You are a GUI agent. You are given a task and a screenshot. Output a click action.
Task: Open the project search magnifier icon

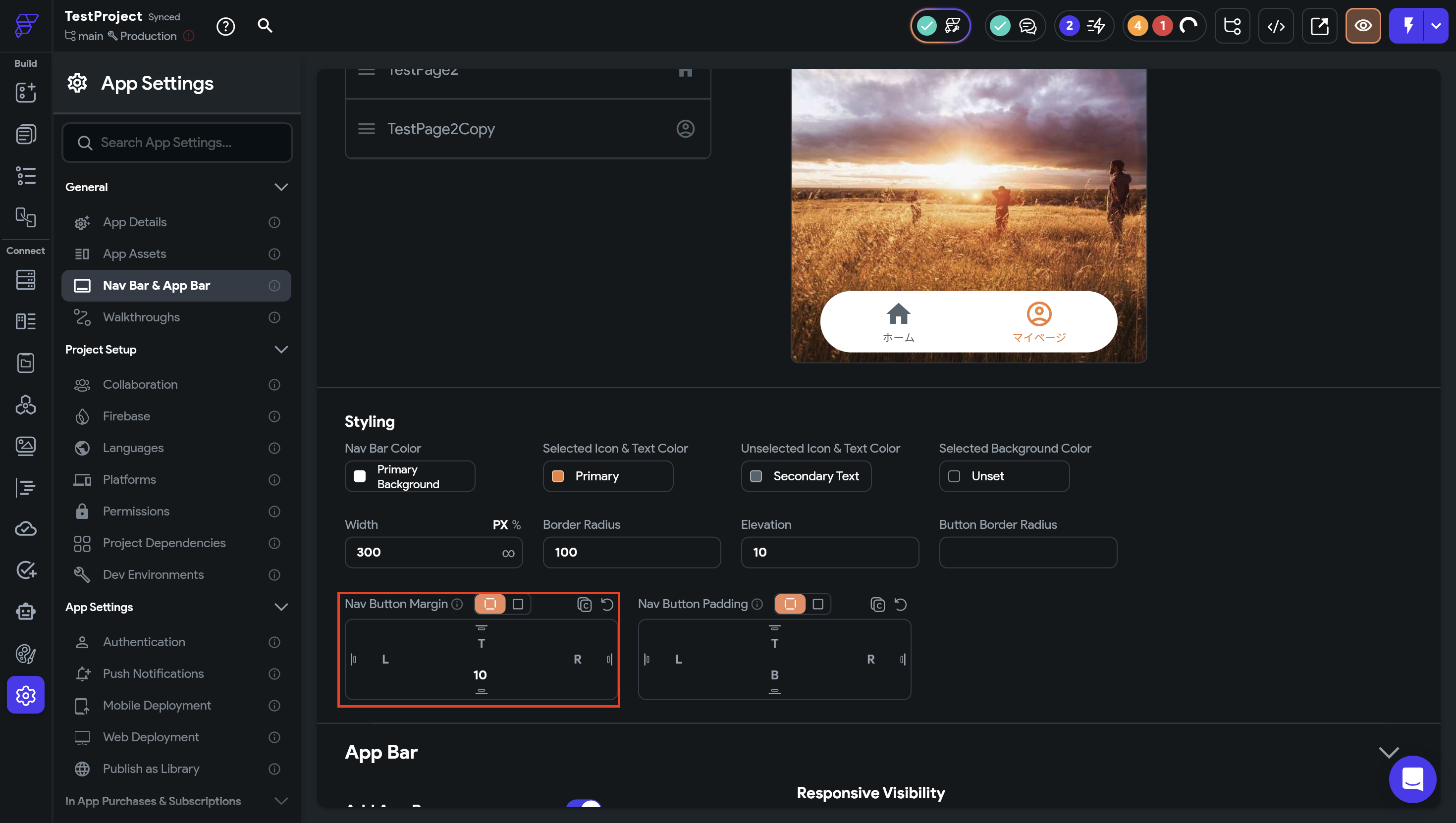[265, 25]
